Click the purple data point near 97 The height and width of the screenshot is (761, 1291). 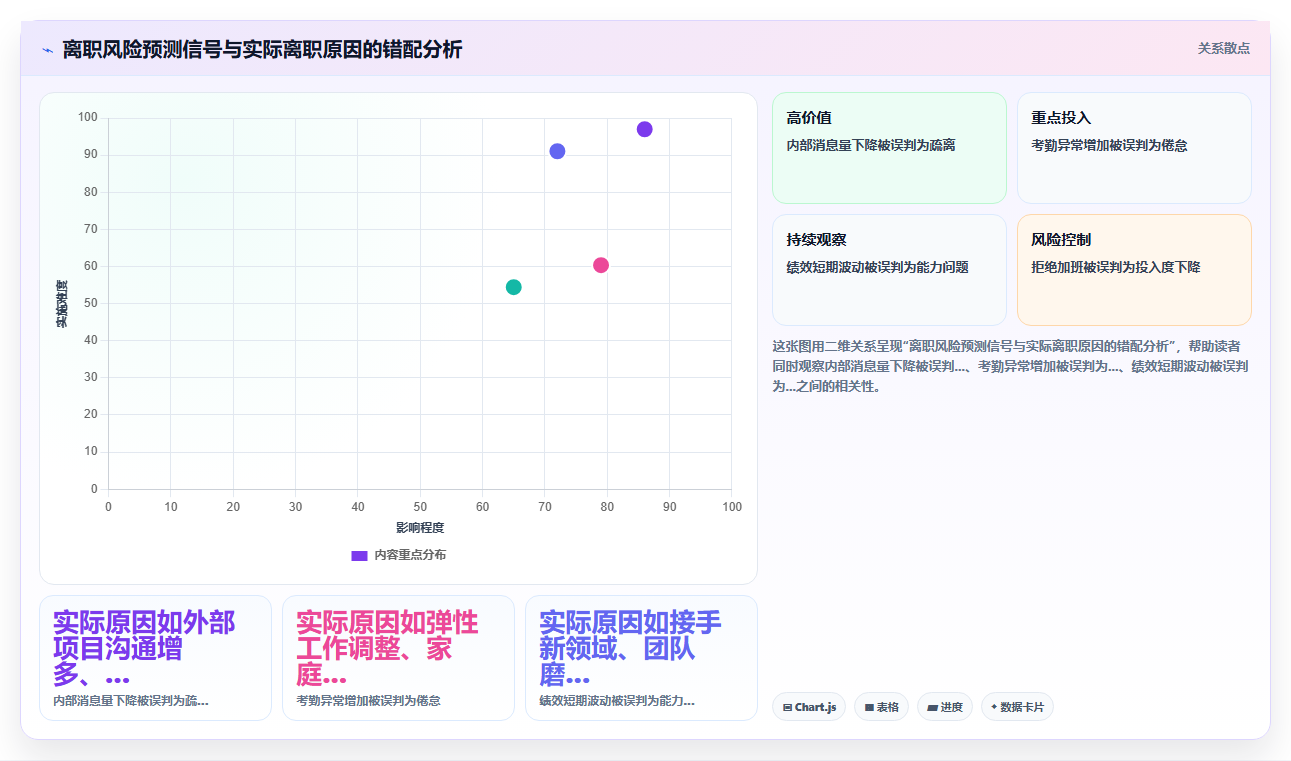(x=645, y=129)
